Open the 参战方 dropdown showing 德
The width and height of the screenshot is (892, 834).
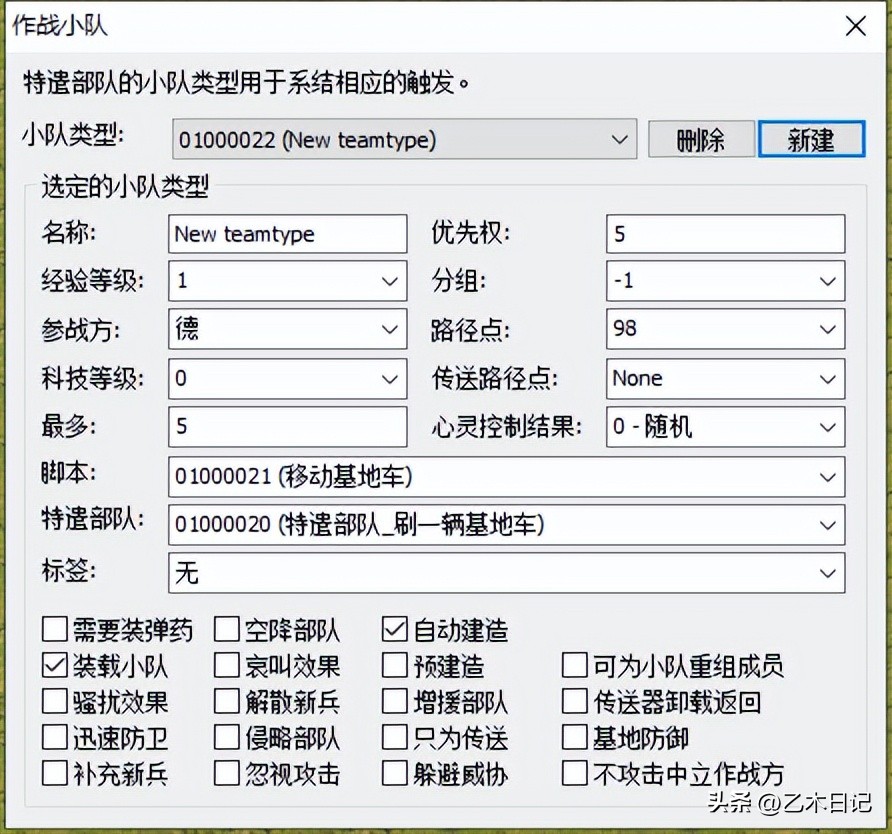tap(390, 329)
